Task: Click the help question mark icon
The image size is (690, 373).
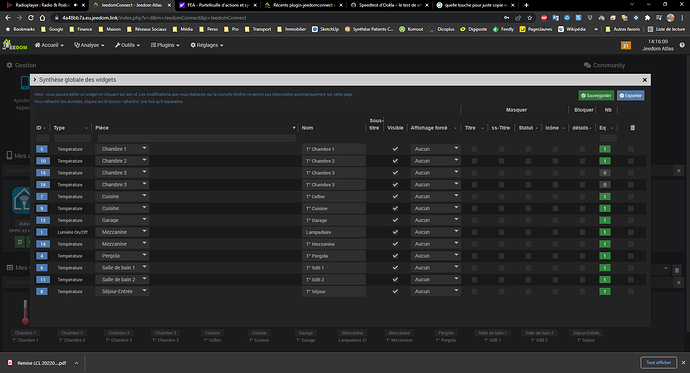Action: (x=682, y=45)
